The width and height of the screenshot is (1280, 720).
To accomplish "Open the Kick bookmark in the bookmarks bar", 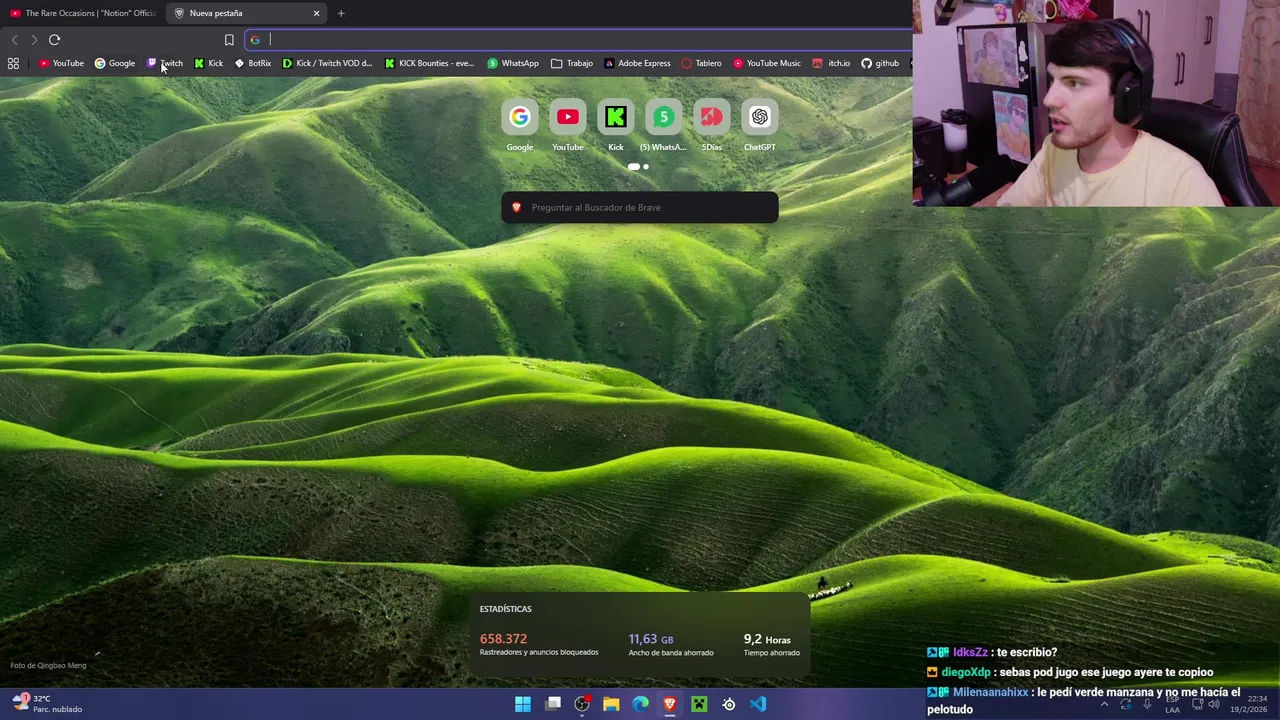I will click(208, 63).
